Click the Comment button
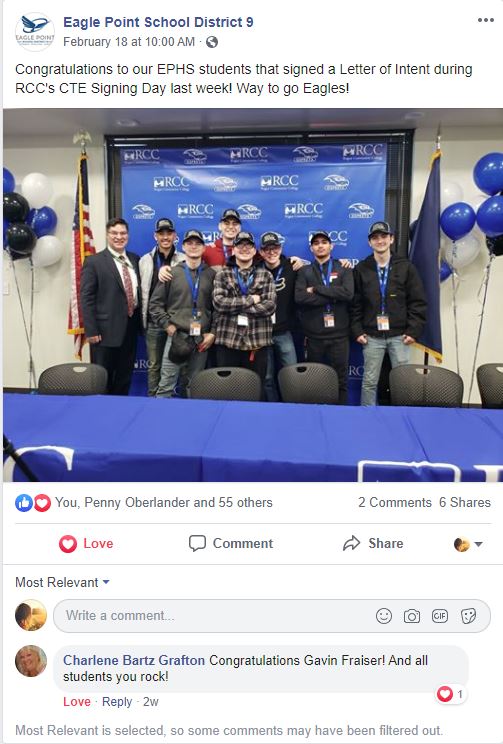The image size is (503, 744). pos(231,543)
